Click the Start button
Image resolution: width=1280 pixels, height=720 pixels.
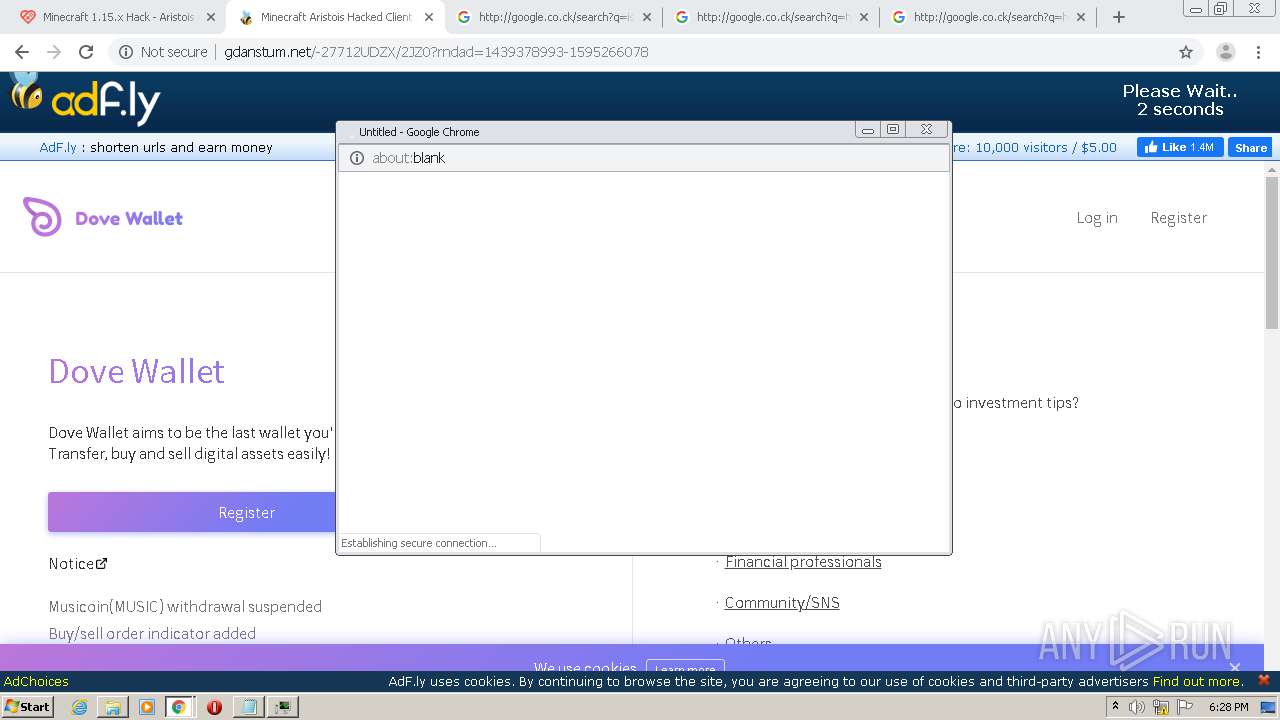[x=27, y=707]
